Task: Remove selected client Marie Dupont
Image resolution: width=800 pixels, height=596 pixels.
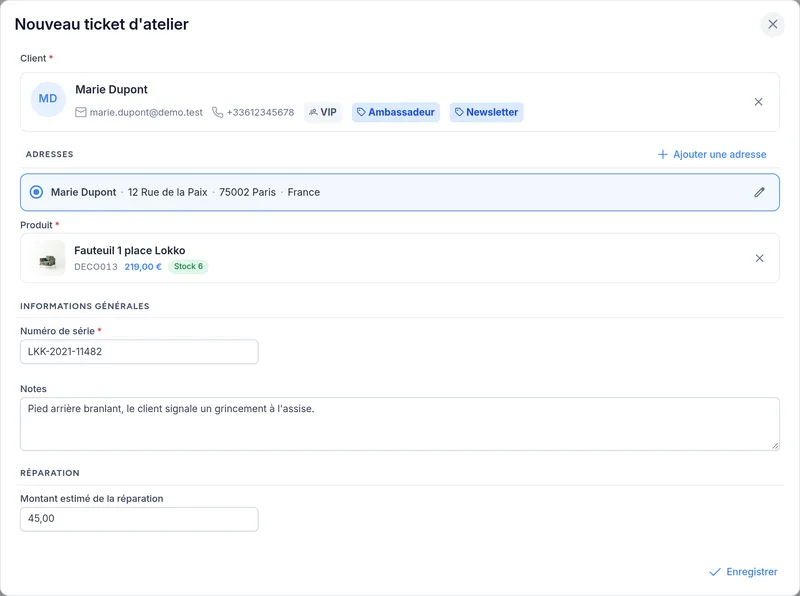Action: [758, 102]
